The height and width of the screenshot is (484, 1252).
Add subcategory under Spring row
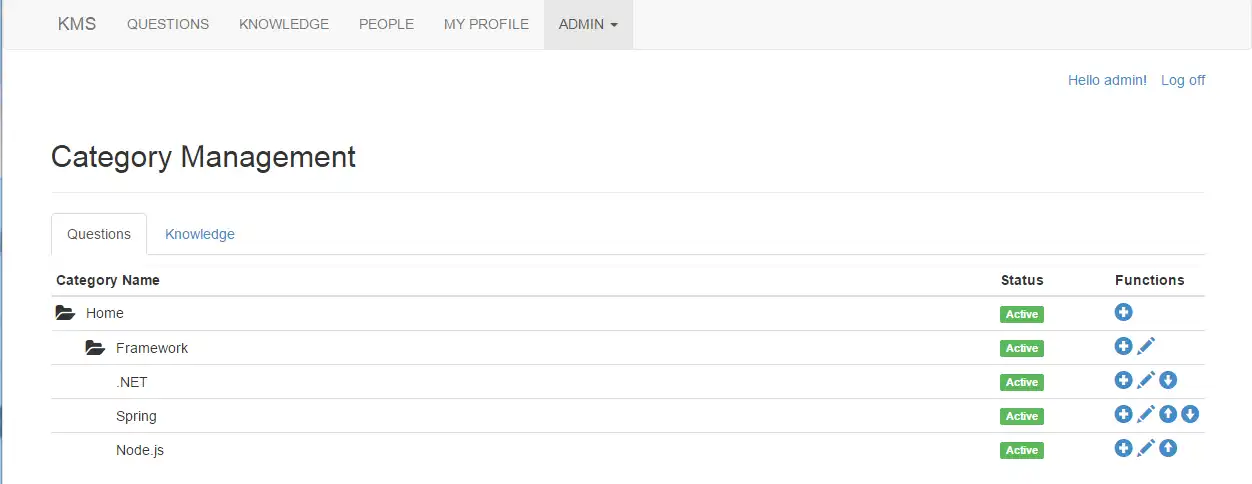pos(1123,414)
